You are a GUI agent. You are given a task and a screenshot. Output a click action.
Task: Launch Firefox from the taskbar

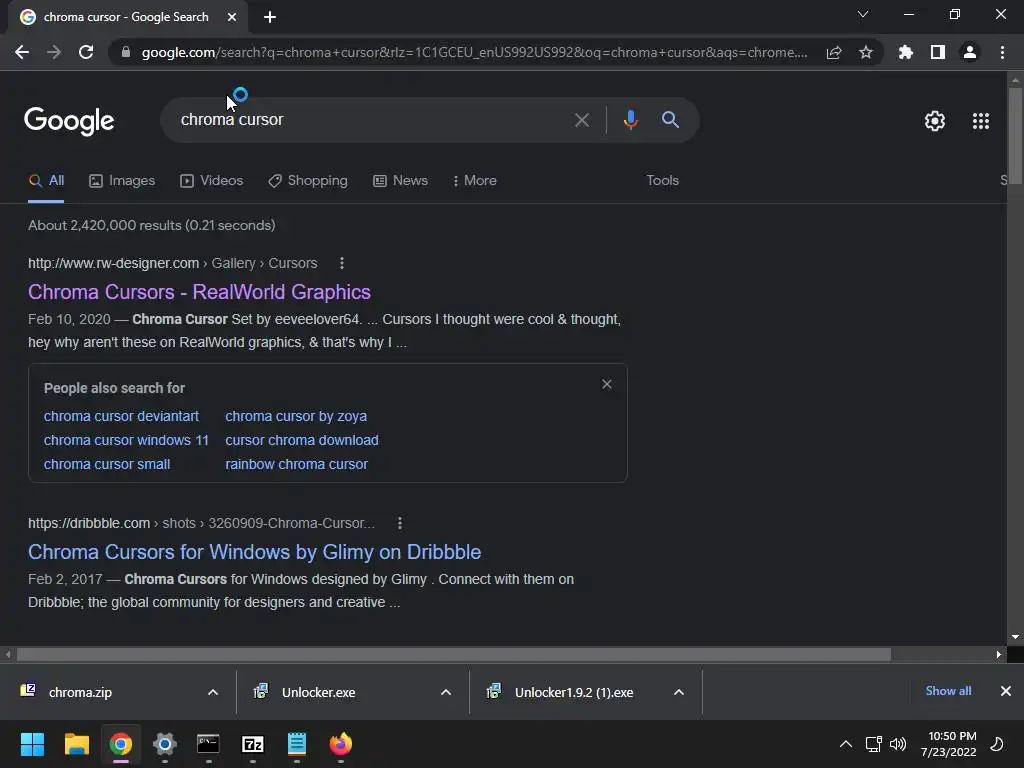click(340, 744)
